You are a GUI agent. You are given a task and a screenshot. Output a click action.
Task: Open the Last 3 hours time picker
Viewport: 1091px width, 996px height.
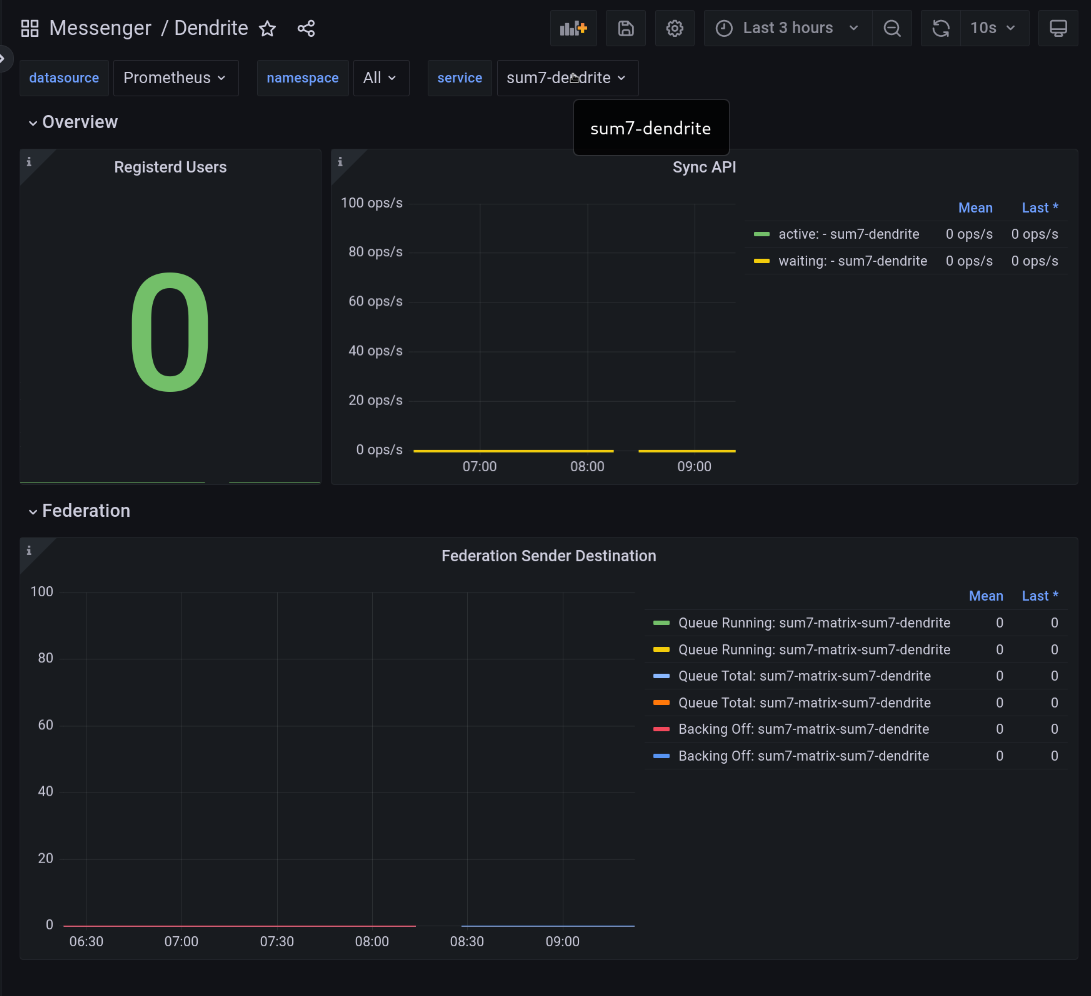[787, 28]
